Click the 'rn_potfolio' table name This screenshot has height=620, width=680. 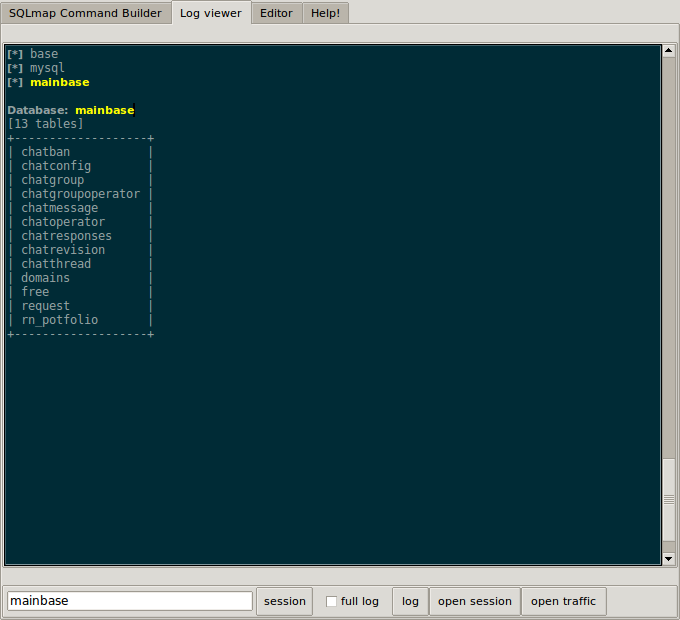59,320
